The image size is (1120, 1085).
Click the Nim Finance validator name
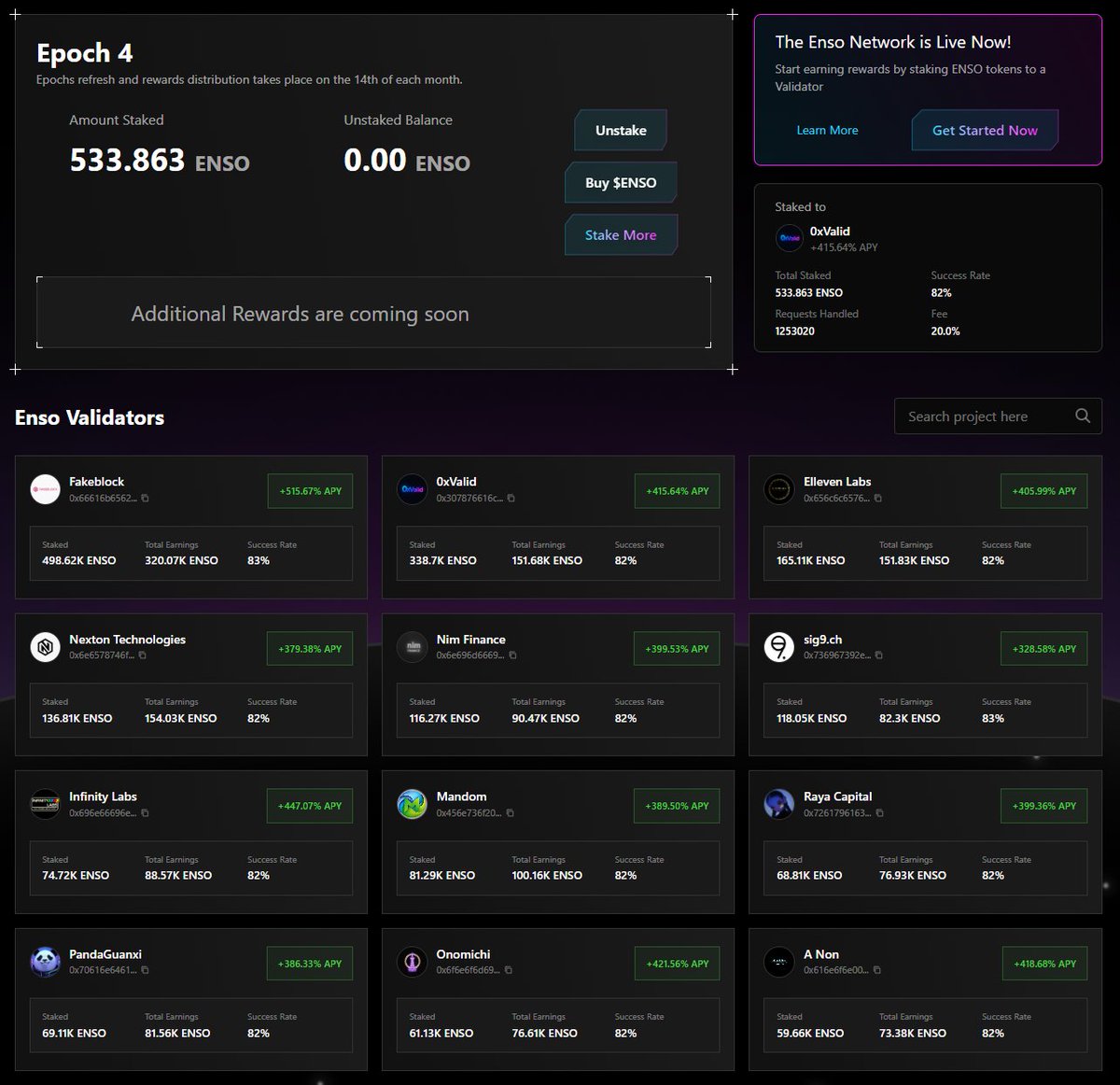point(470,640)
